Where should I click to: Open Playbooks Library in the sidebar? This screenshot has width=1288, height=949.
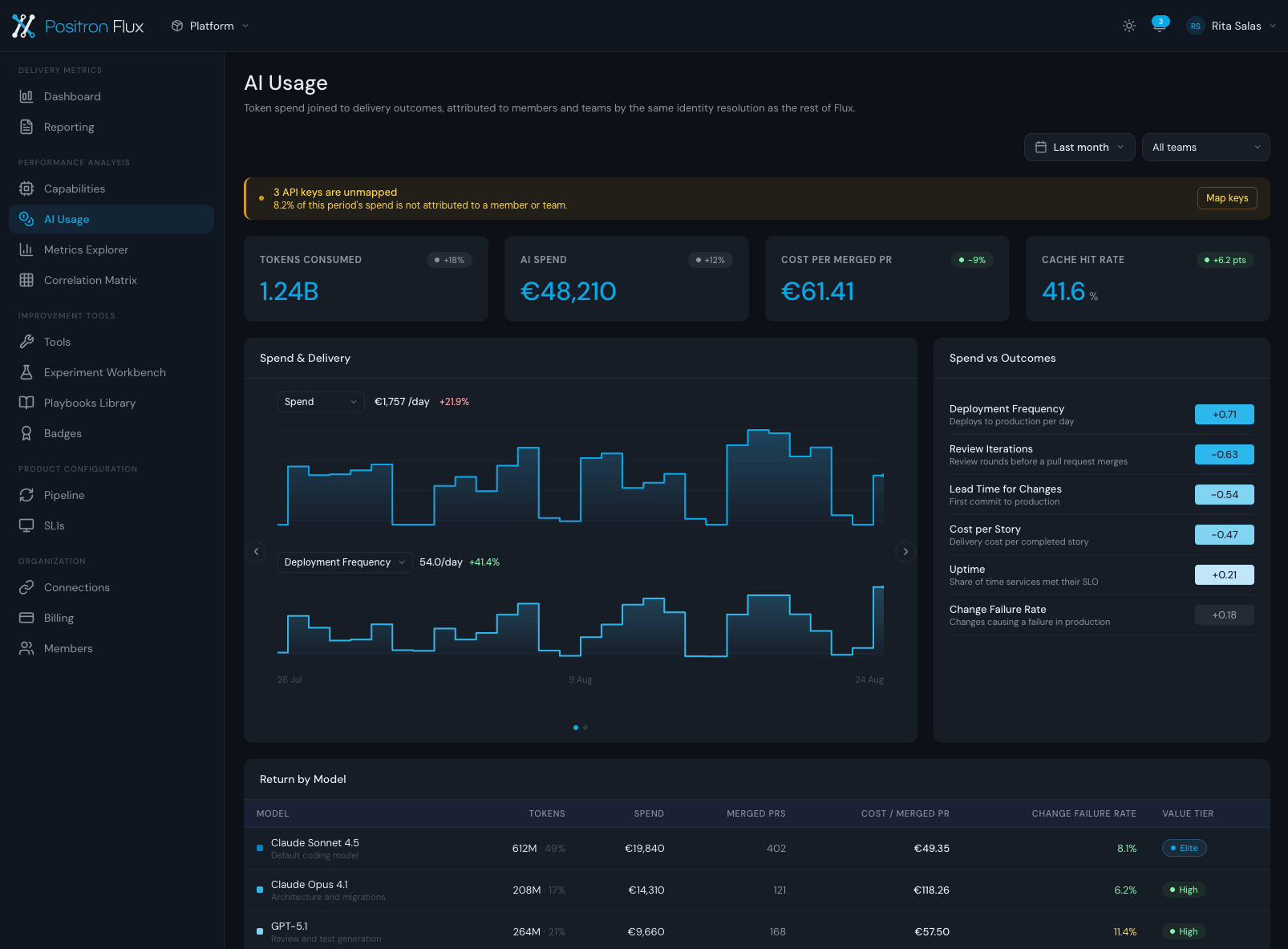point(111,403)
